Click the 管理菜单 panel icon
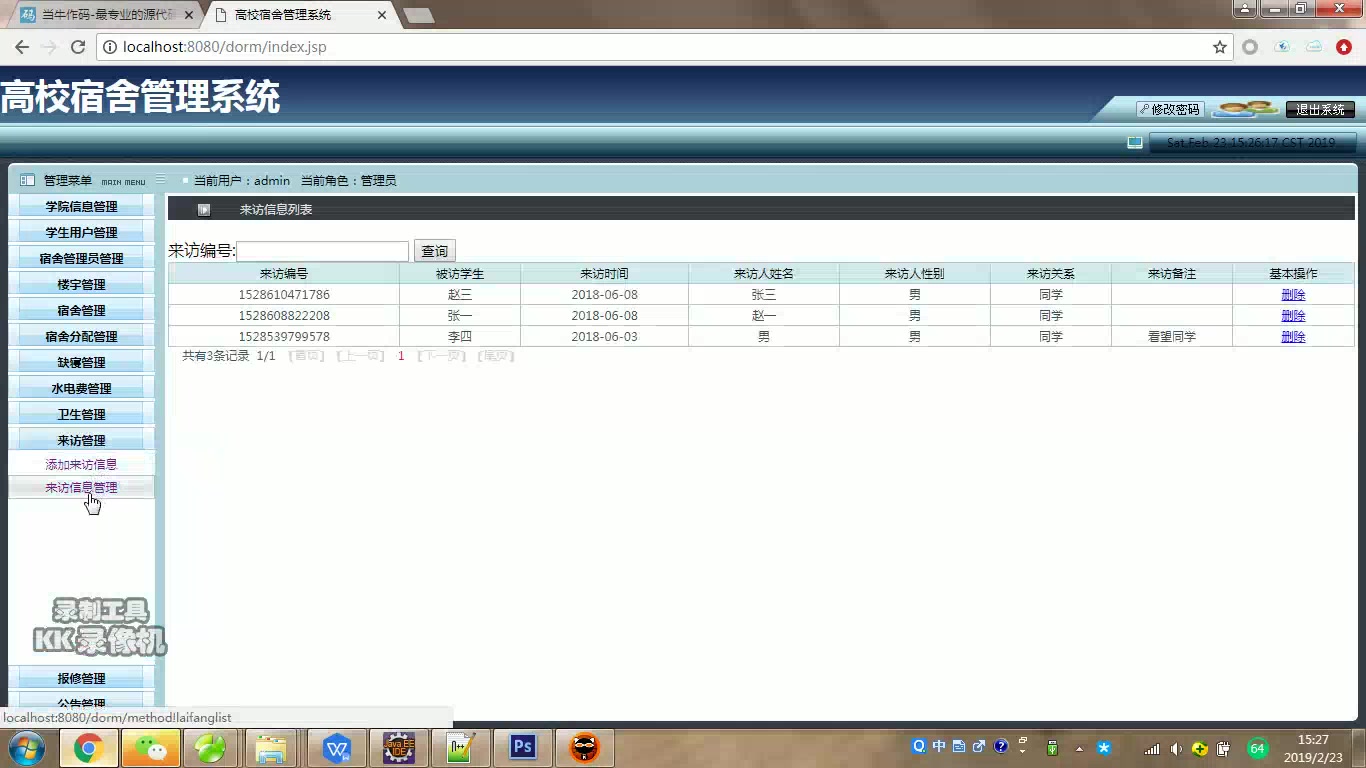This screenshot has height=768, width=1366. pyautogui.click(x=27, y=180)
